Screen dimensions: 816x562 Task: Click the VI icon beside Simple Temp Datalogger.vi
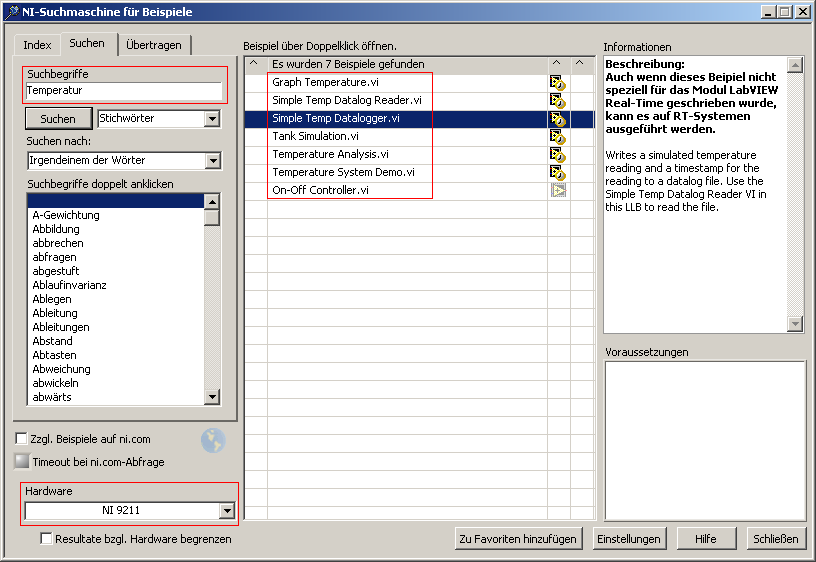[x=558, y=119]
